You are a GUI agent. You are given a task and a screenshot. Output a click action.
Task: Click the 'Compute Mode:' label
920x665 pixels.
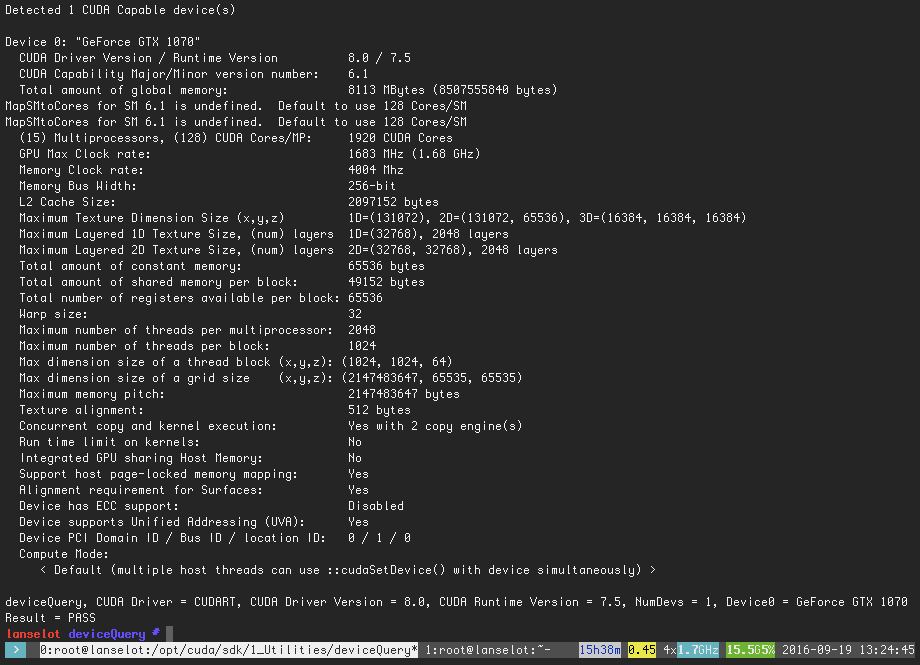(x=64, y=554)
